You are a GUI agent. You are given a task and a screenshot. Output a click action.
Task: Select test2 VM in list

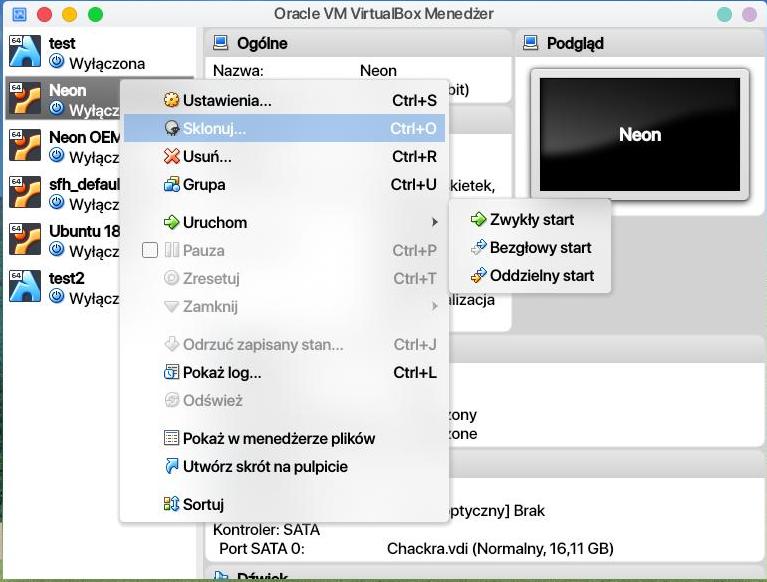pyautogui.click(x=63, y=287)
